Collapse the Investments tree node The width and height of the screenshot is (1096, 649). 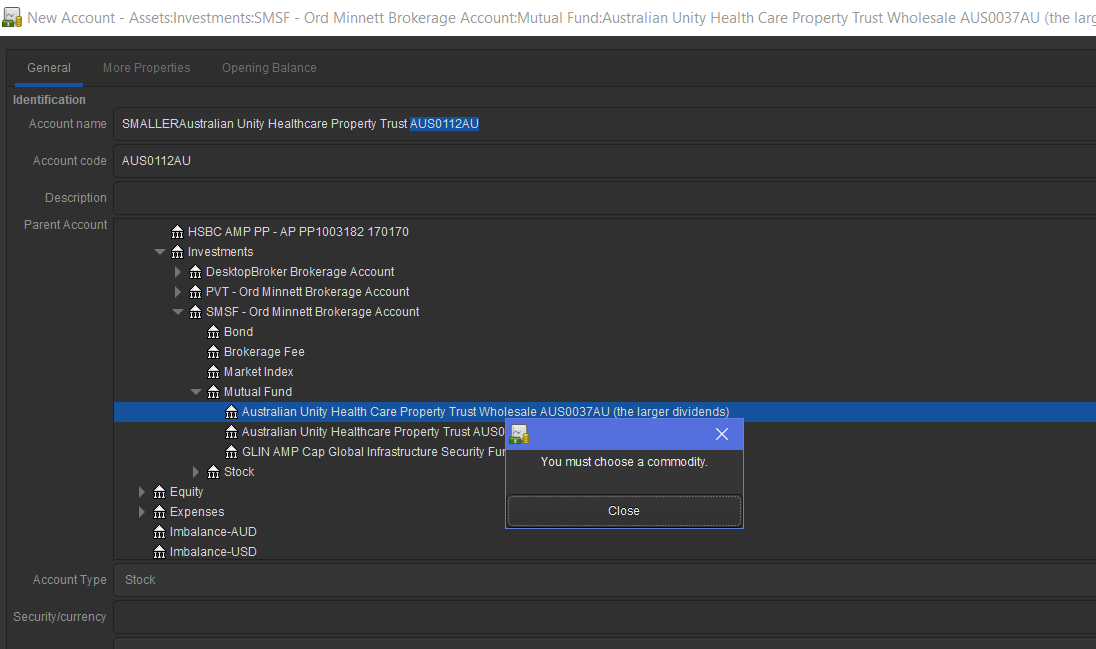[160, 252]
